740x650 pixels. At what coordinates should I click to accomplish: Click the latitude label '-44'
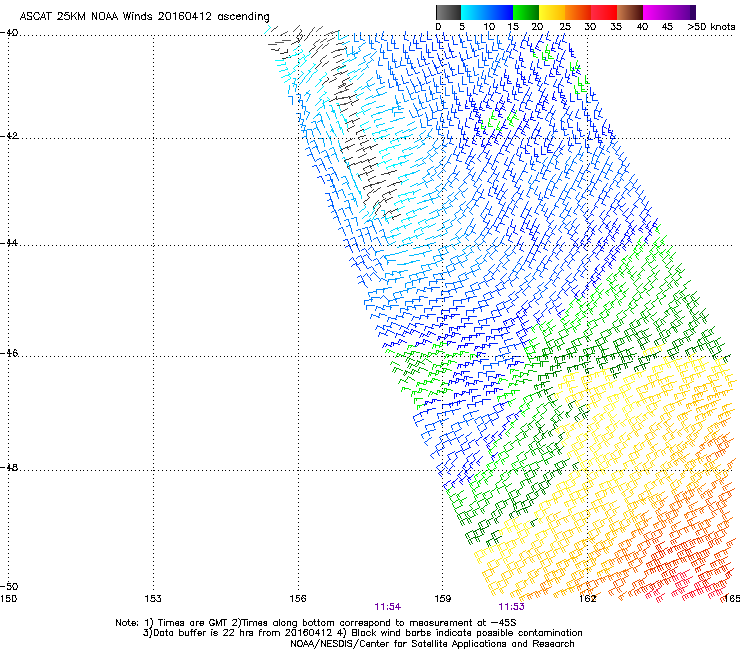pos(9,243)
